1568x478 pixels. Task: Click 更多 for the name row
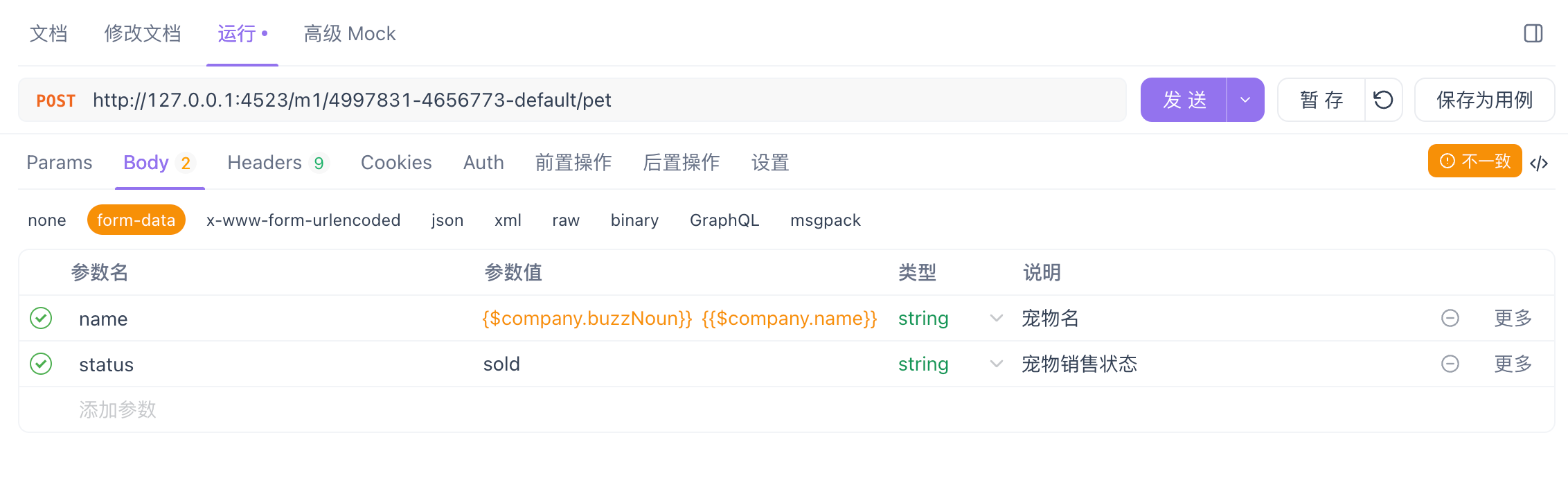1513,318
